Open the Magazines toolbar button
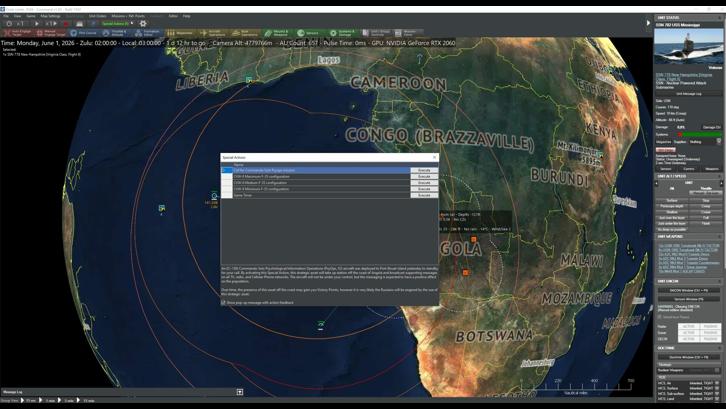 pyautogui.click(x=180, y=33)
